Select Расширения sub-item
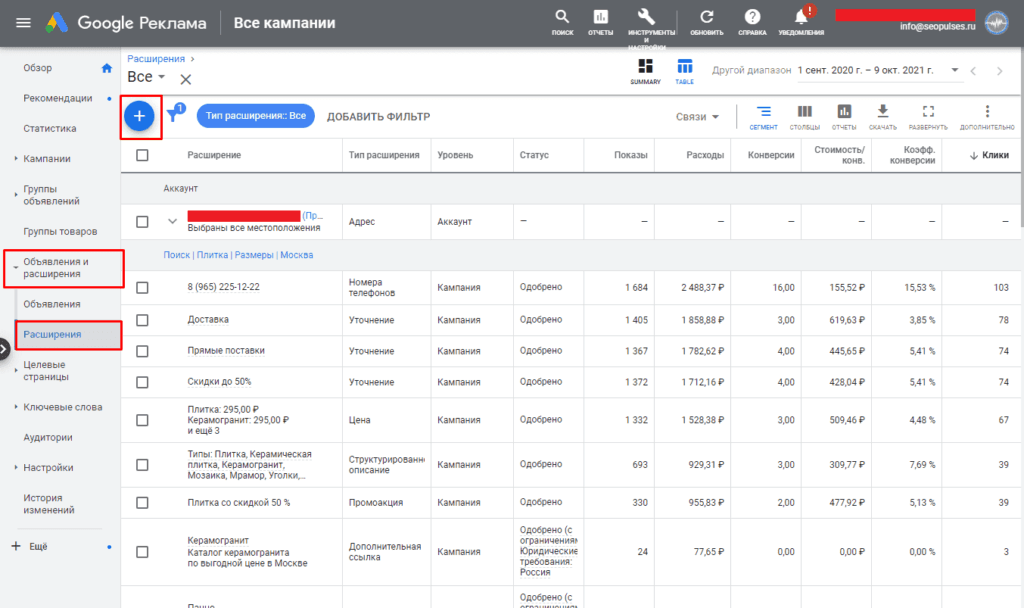Screen dimensions: 1024x608 [x=52, y=334]
